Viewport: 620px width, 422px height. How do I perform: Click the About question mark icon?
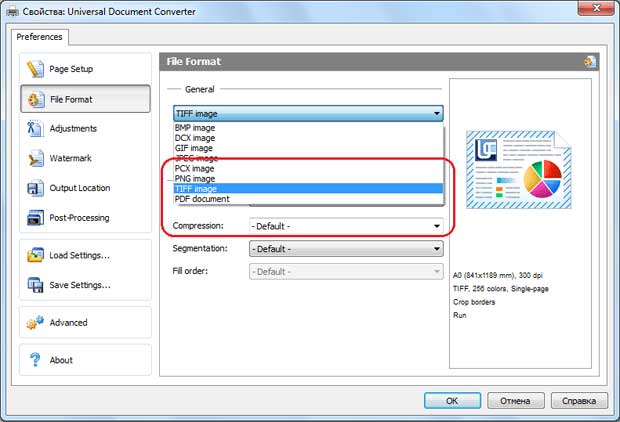(35, 360)
